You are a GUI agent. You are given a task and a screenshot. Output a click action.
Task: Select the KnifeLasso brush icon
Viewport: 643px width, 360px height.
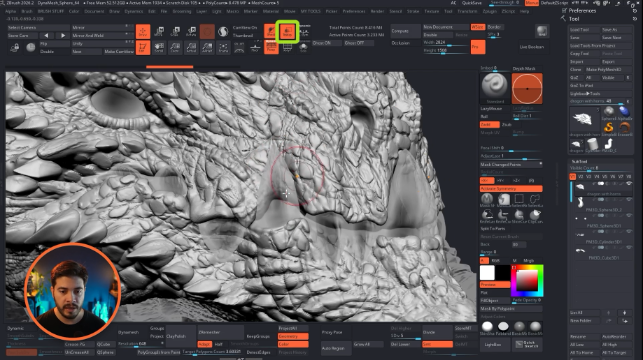click(x=487, y=216)
